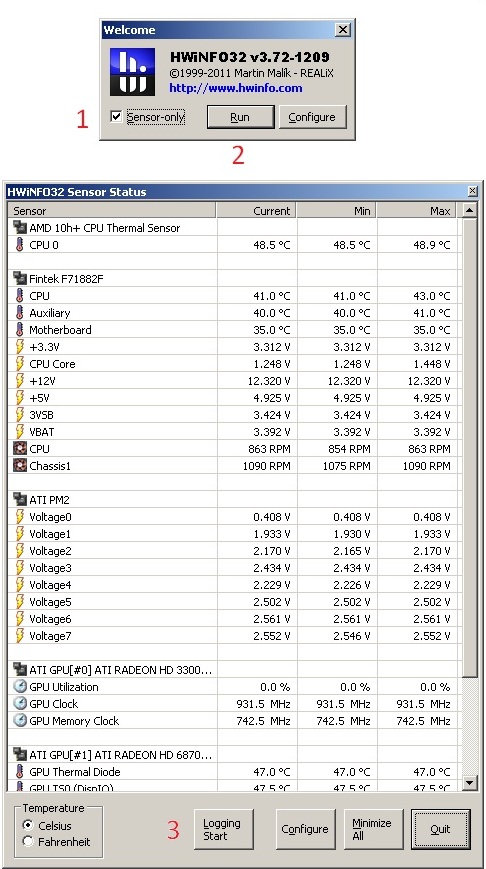Click the scrollbar down arrow
Image resolution: width=486 pixels, height=869 pixels.
[470, 783]
